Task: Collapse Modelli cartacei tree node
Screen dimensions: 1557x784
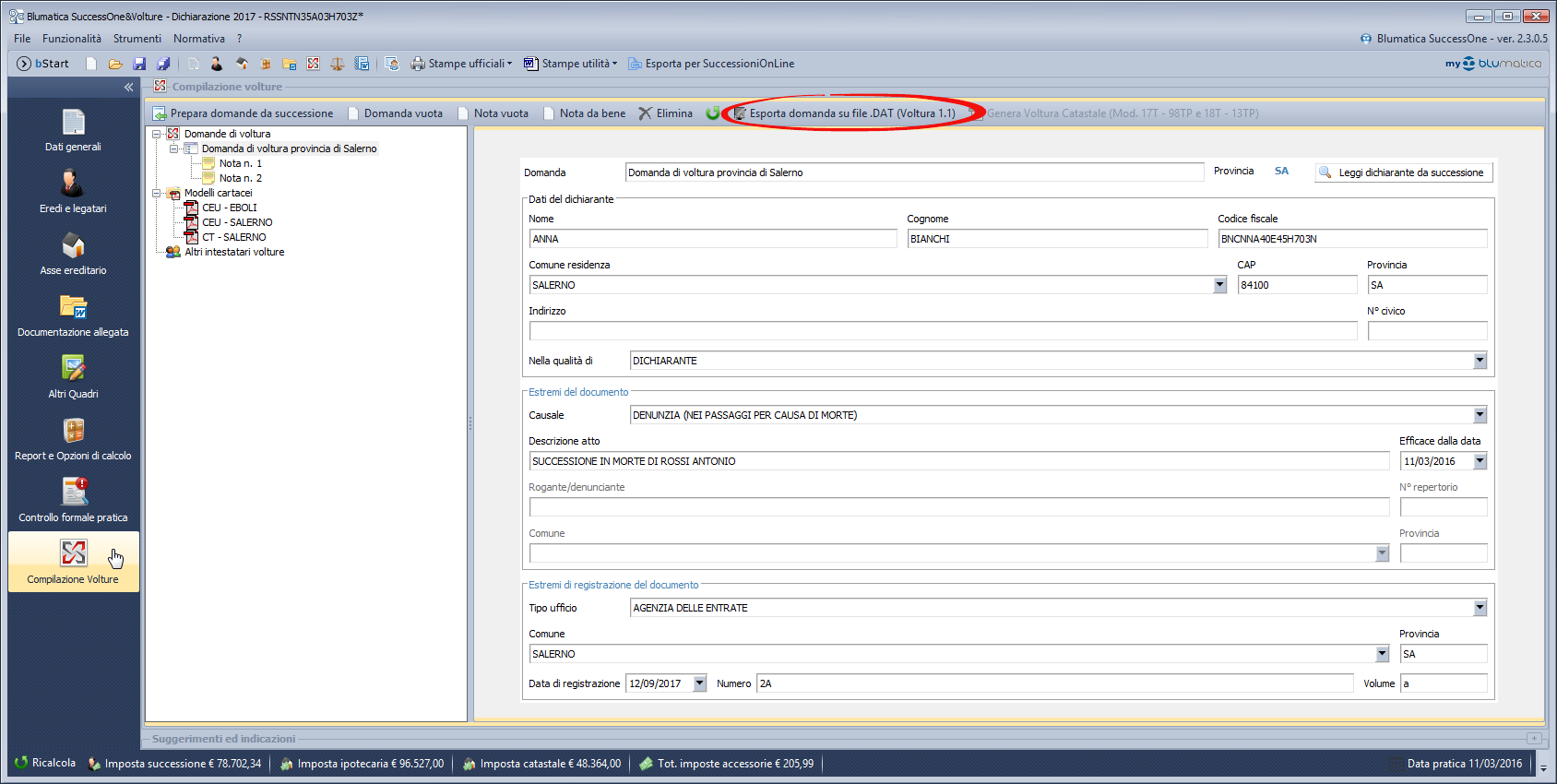Action: coord(157,193)
